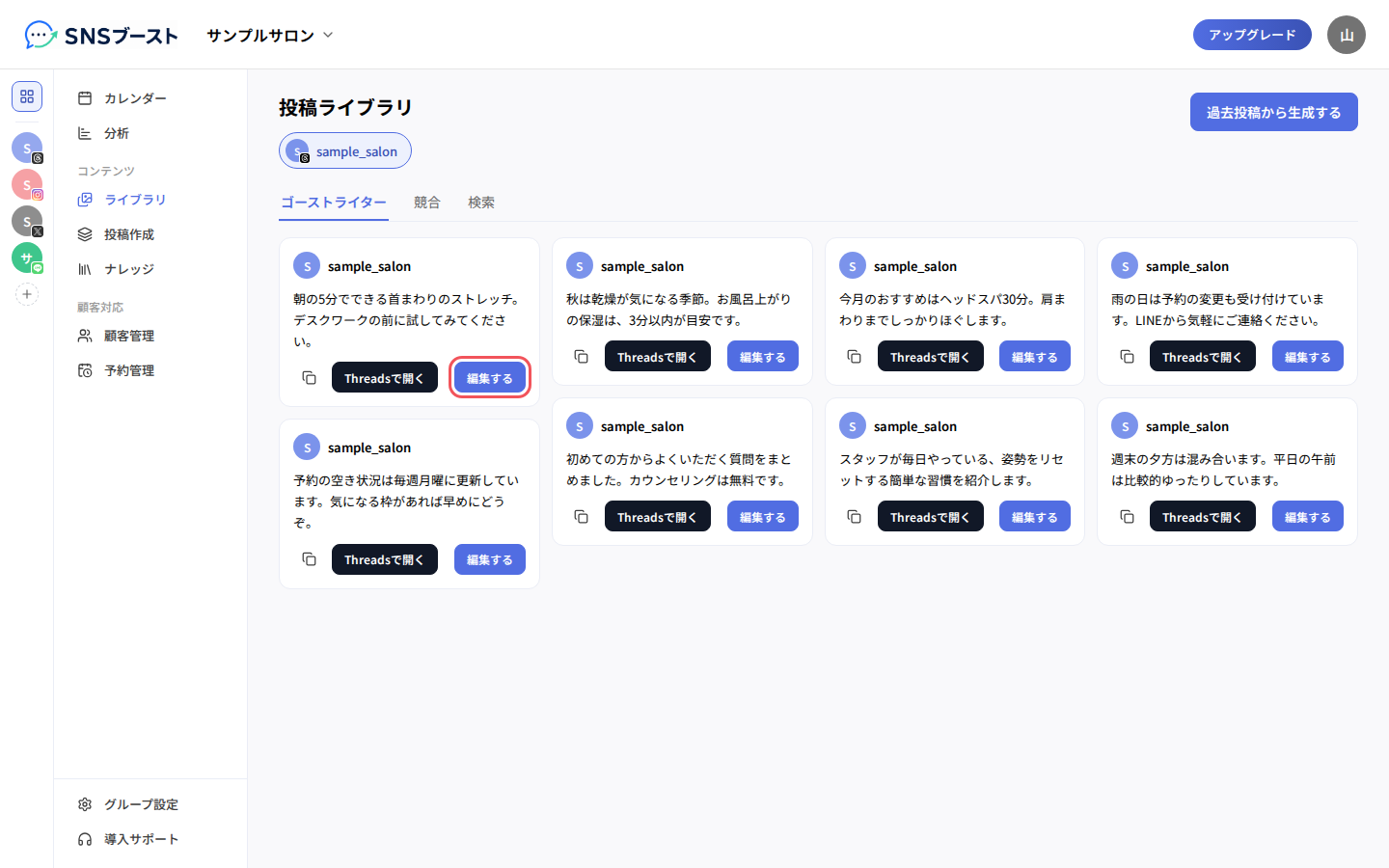Copy the スタッフが毎日やっている post
The height and width of the screenshot is (868, 1389).
(x=854, y=517)
